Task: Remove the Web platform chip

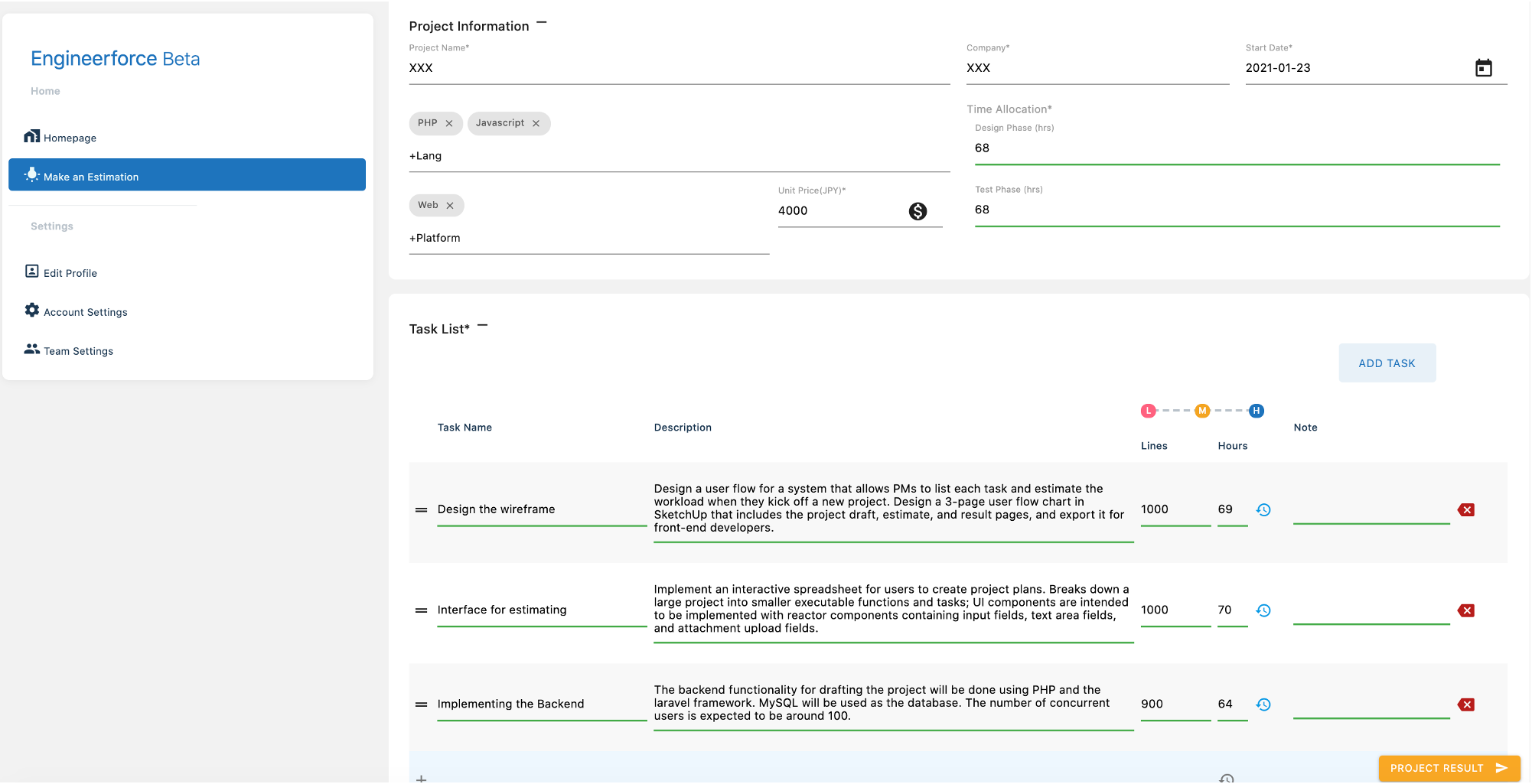Action: [x=450, y=206]
